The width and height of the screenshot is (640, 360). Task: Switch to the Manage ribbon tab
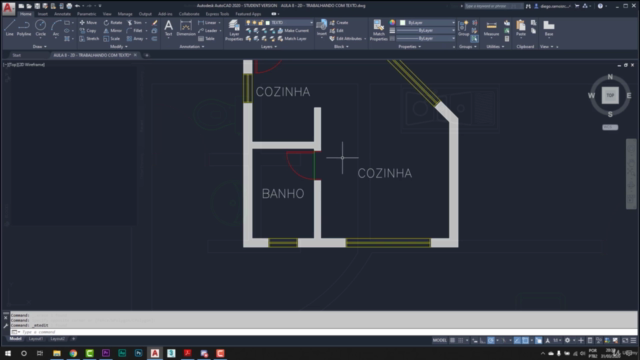(125, 14)
